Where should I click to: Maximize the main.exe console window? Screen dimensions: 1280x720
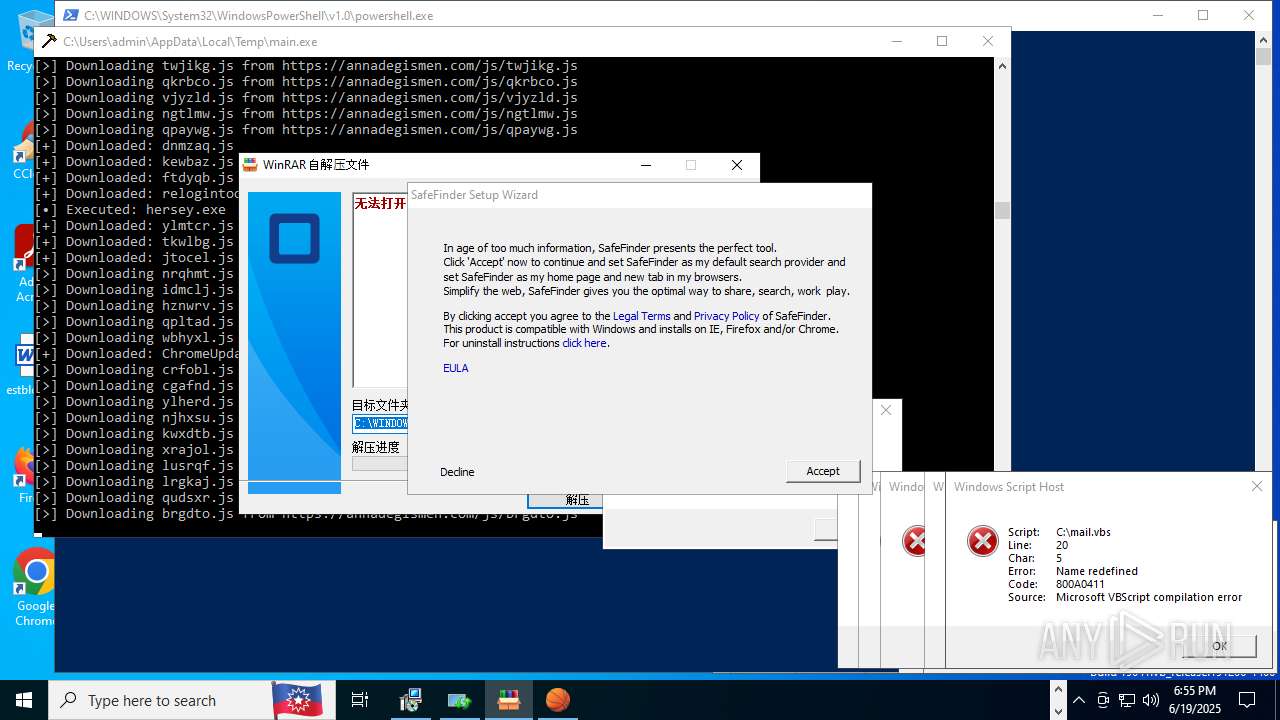coord(942,41)
